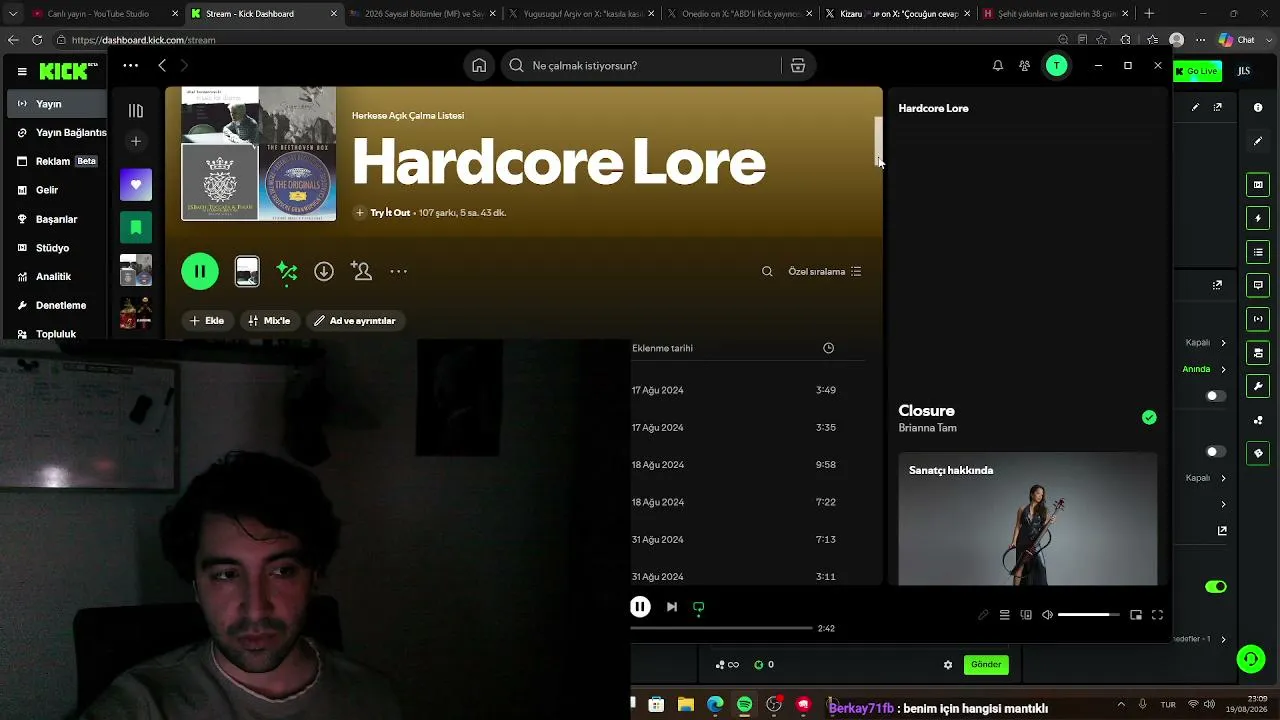
Task: Create new playlist with plus icon
Action: [136, 141]
